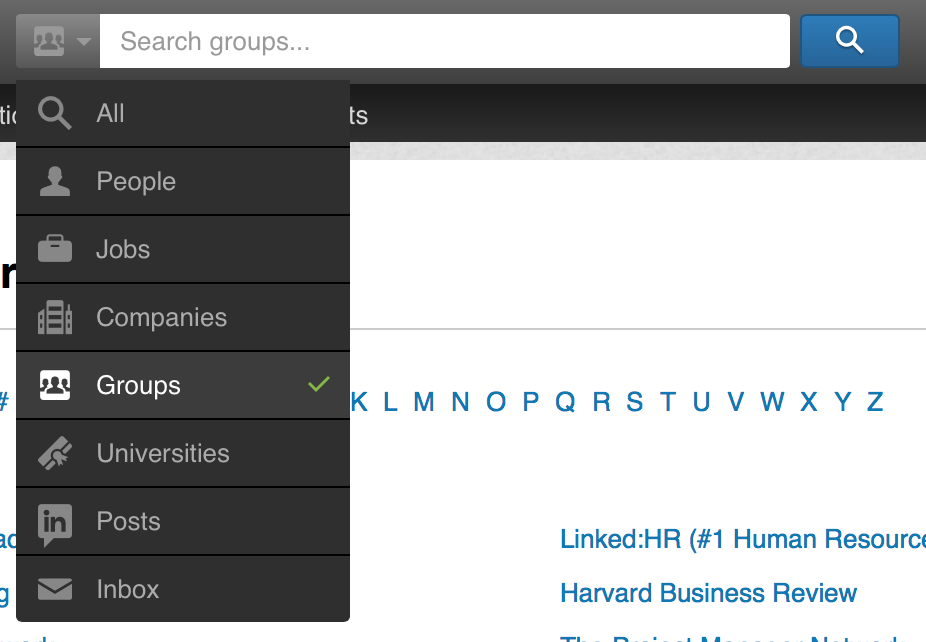Jump to groups starting with letter M
This screenshot has width=926, height=642.
coord(424,402)
